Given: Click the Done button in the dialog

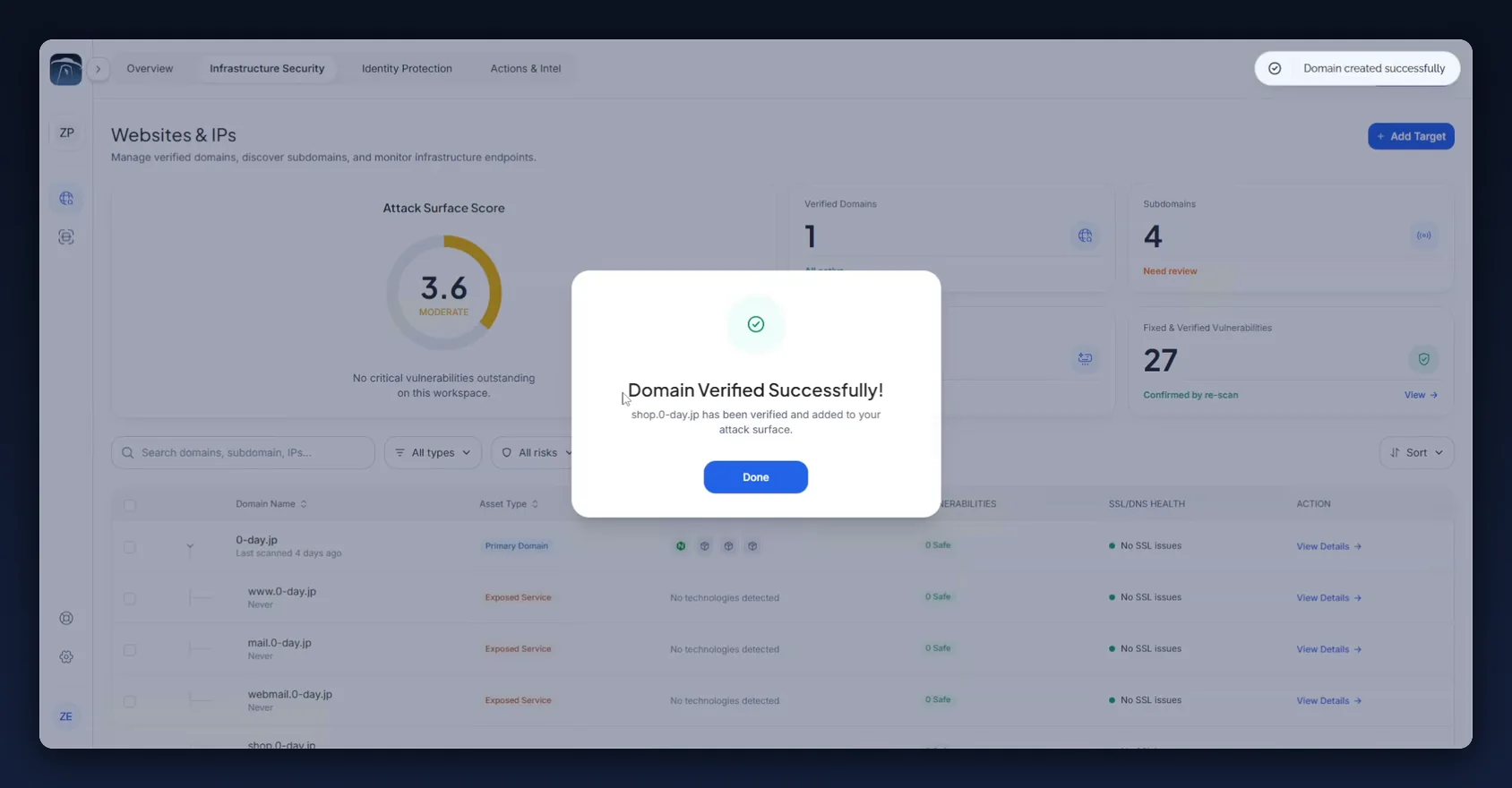Looking at the screenshot, I should tap(755, 477).
